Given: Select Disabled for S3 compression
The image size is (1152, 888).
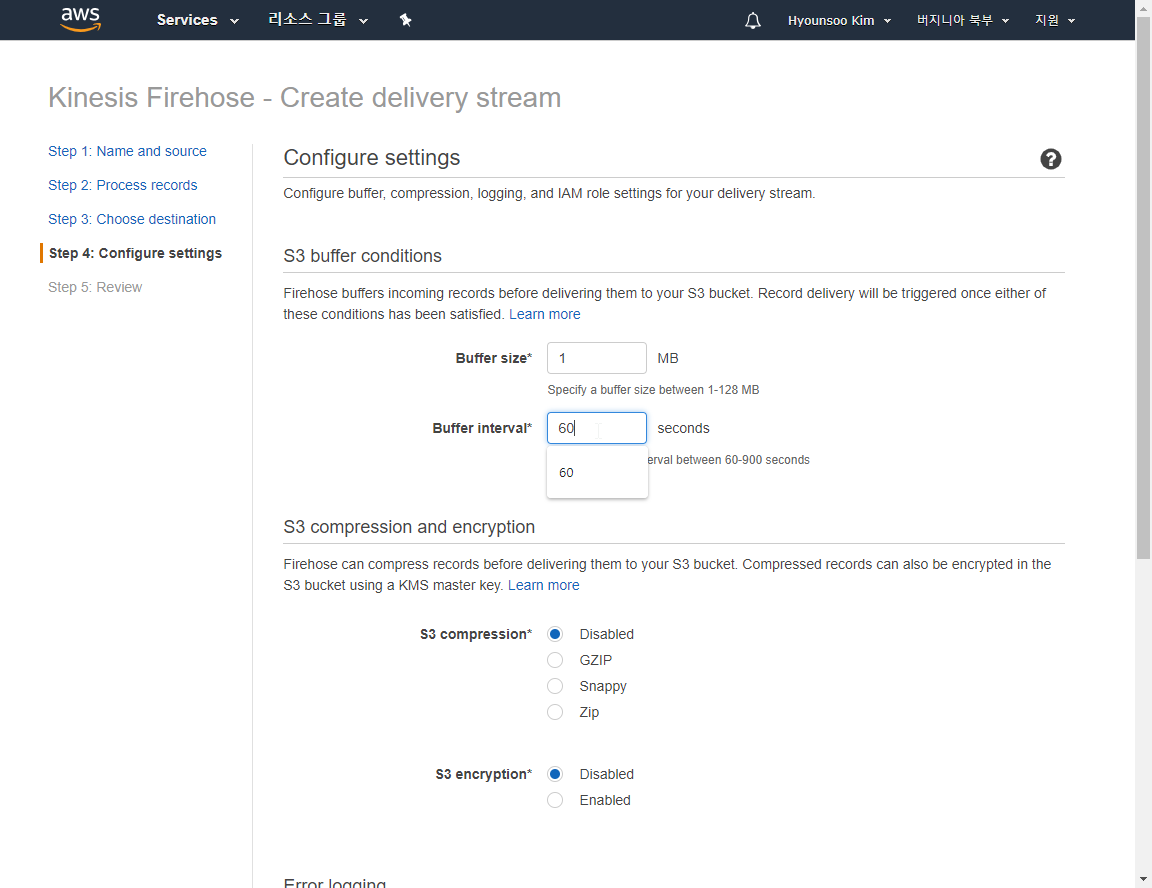Looking at the screenshot, I should [555, 634].
